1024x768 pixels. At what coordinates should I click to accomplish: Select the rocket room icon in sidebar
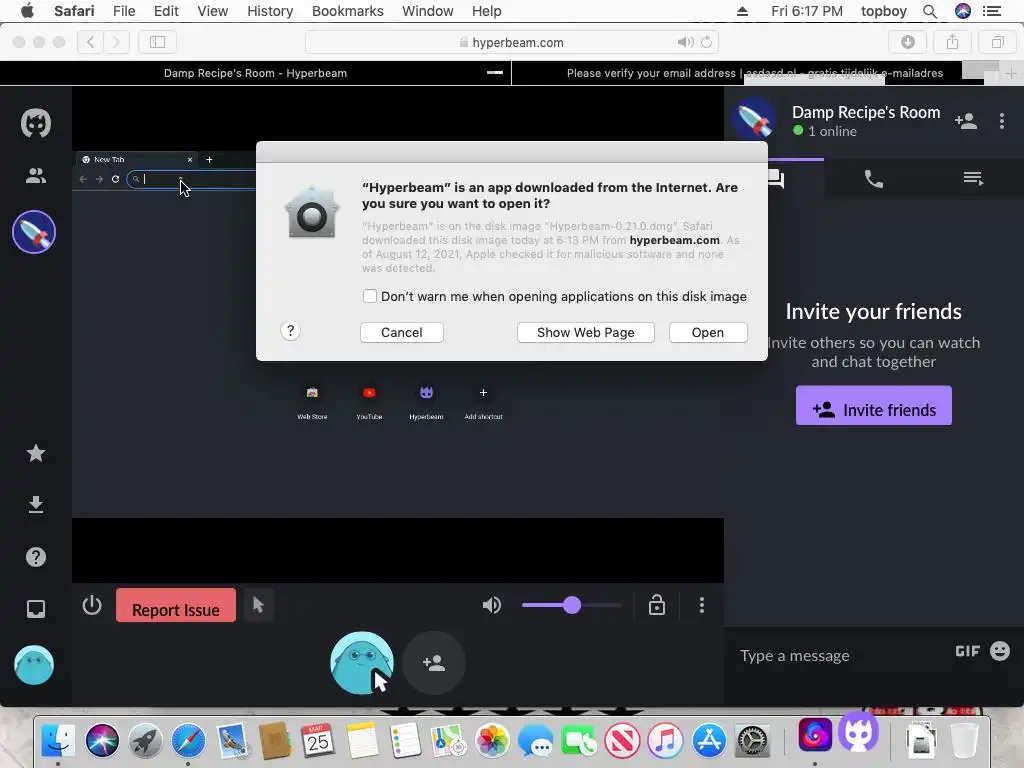34,232
